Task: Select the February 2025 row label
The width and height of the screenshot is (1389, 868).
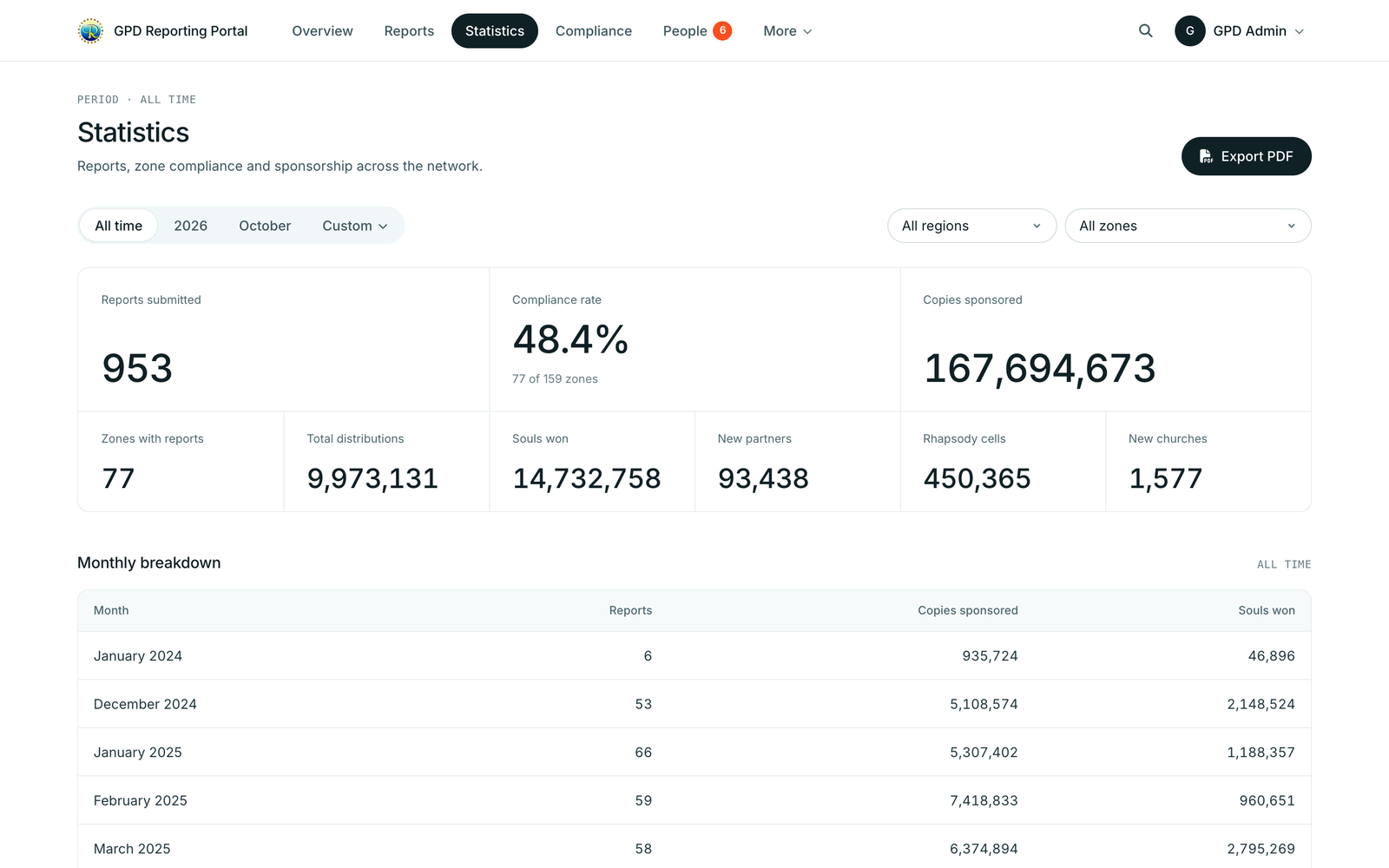Action: [141, 800]
